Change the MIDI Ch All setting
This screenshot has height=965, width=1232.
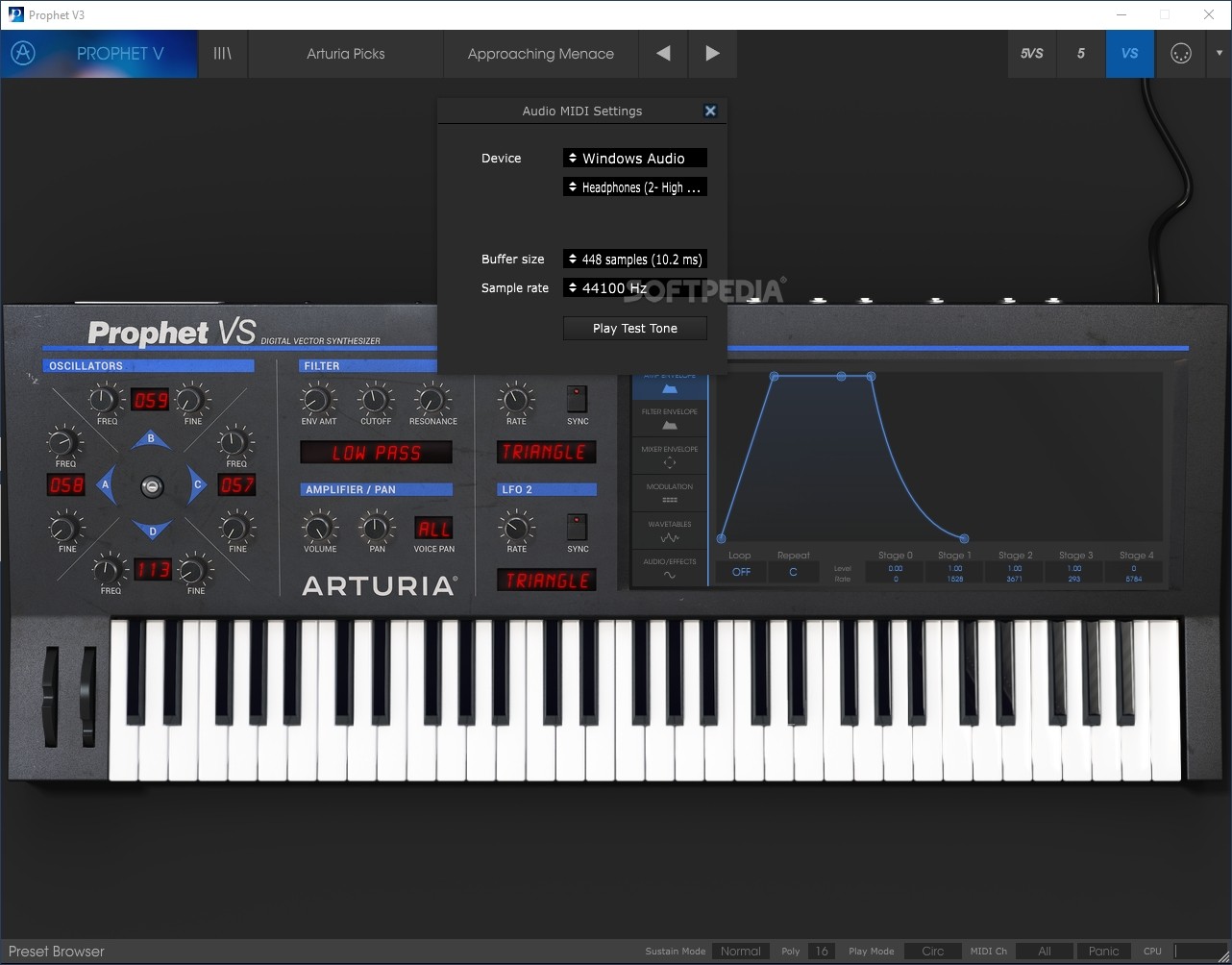1045,952
